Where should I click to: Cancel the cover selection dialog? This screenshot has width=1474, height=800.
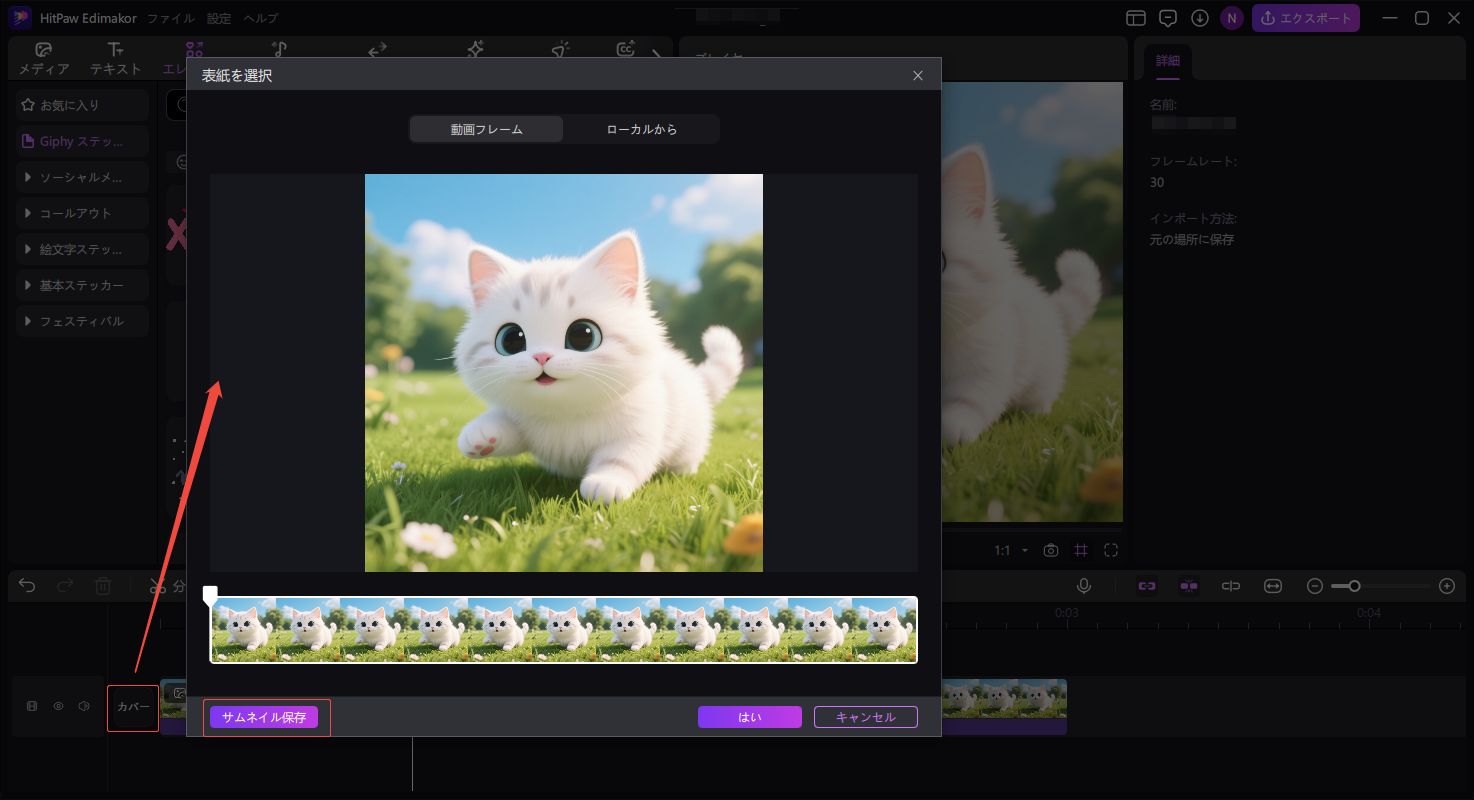pyautogui.click(x=866, y=717)
